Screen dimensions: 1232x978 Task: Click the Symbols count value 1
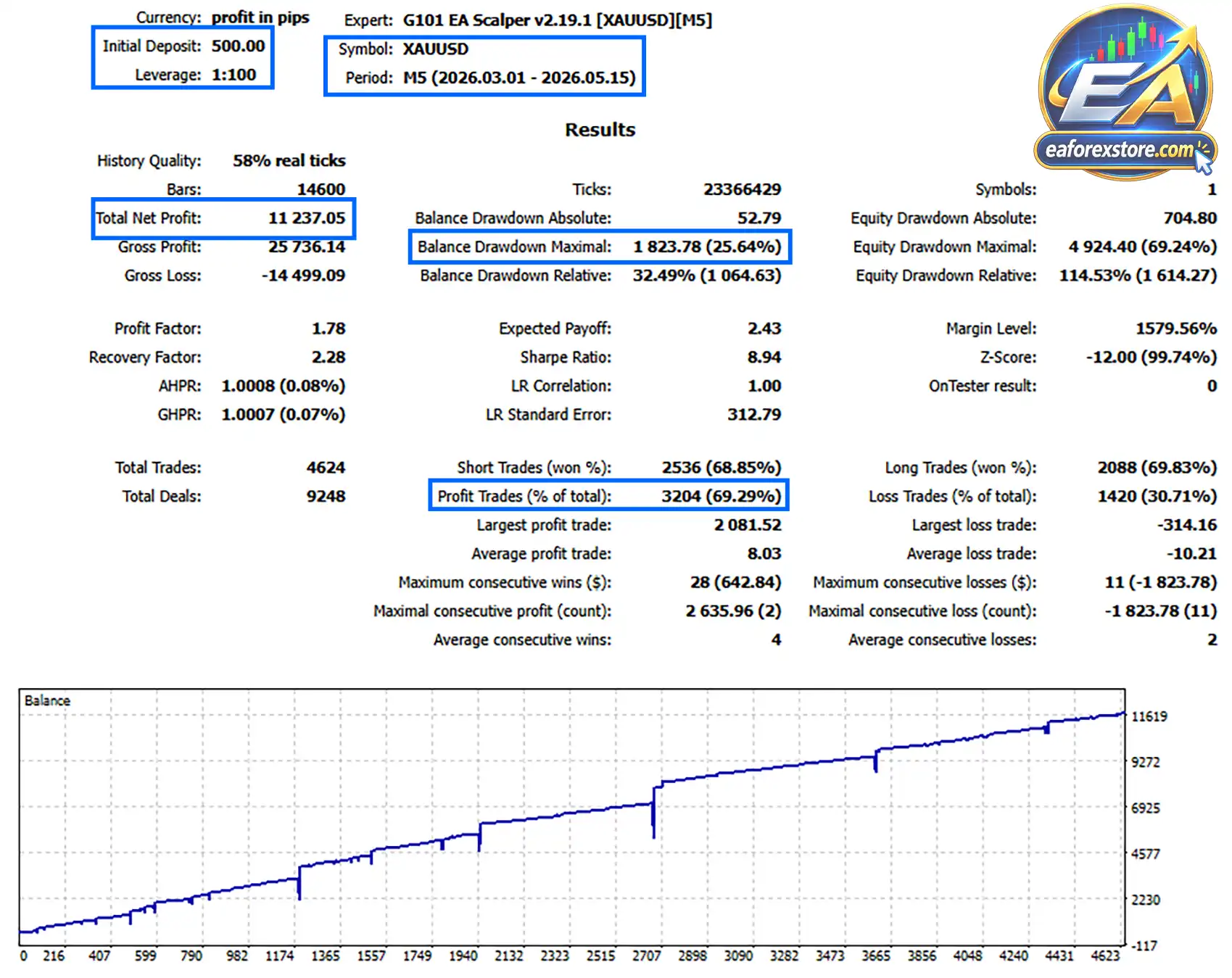(1212, 189)
